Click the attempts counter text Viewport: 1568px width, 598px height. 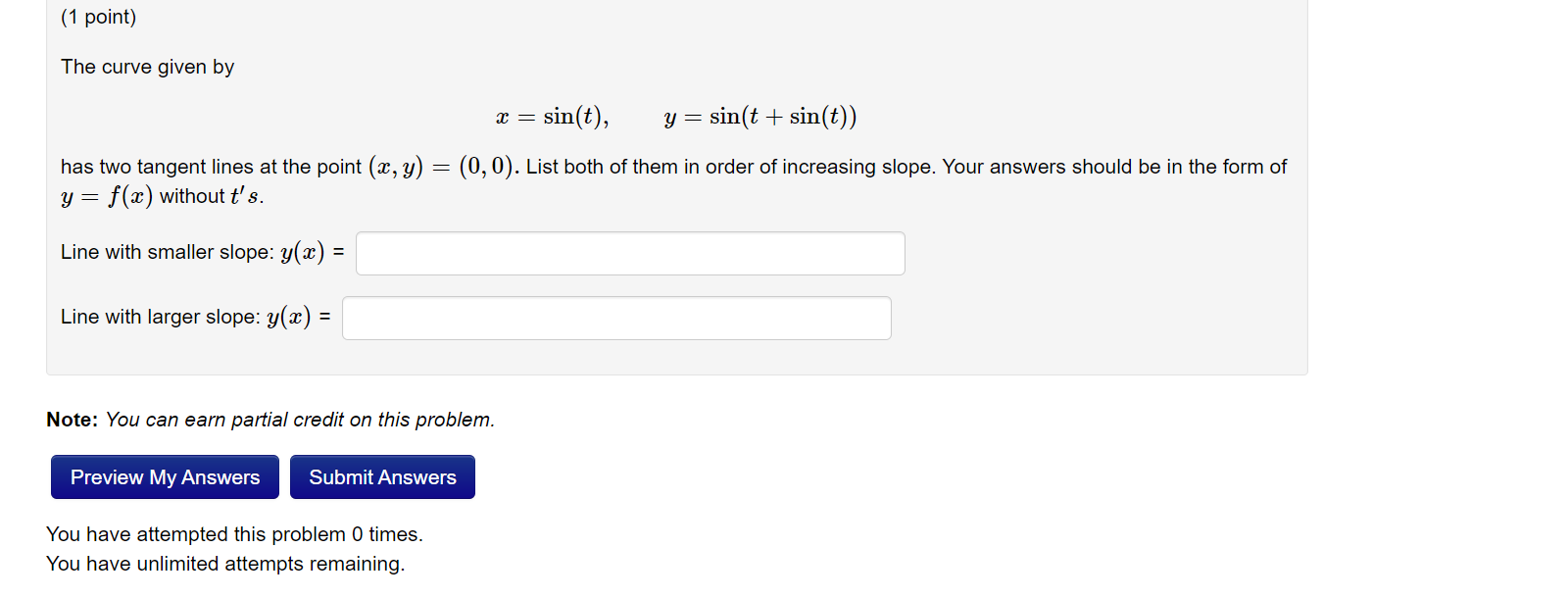235,534
